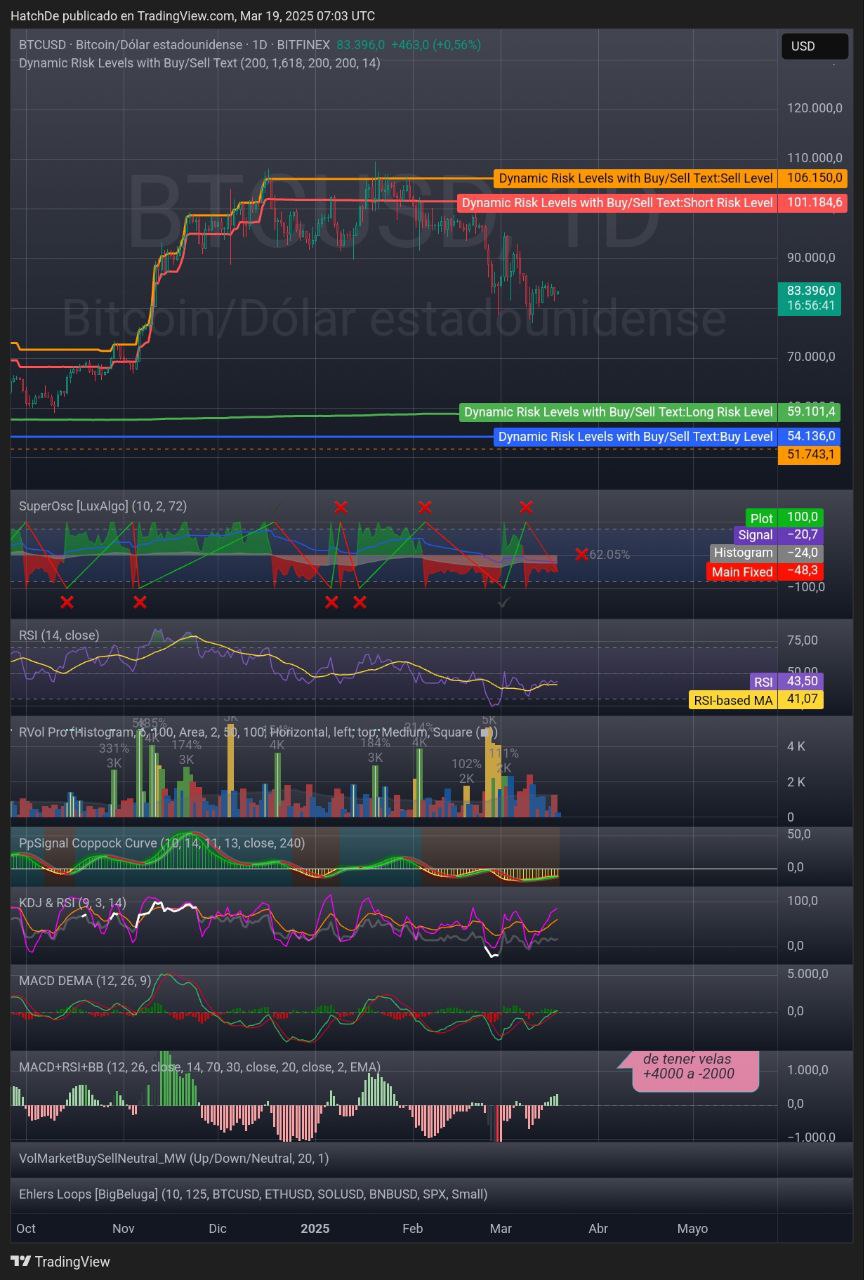Click the pink note 'de tener velas'
Viewport: 864px width, 1280px height.
tap(688, 1067)
